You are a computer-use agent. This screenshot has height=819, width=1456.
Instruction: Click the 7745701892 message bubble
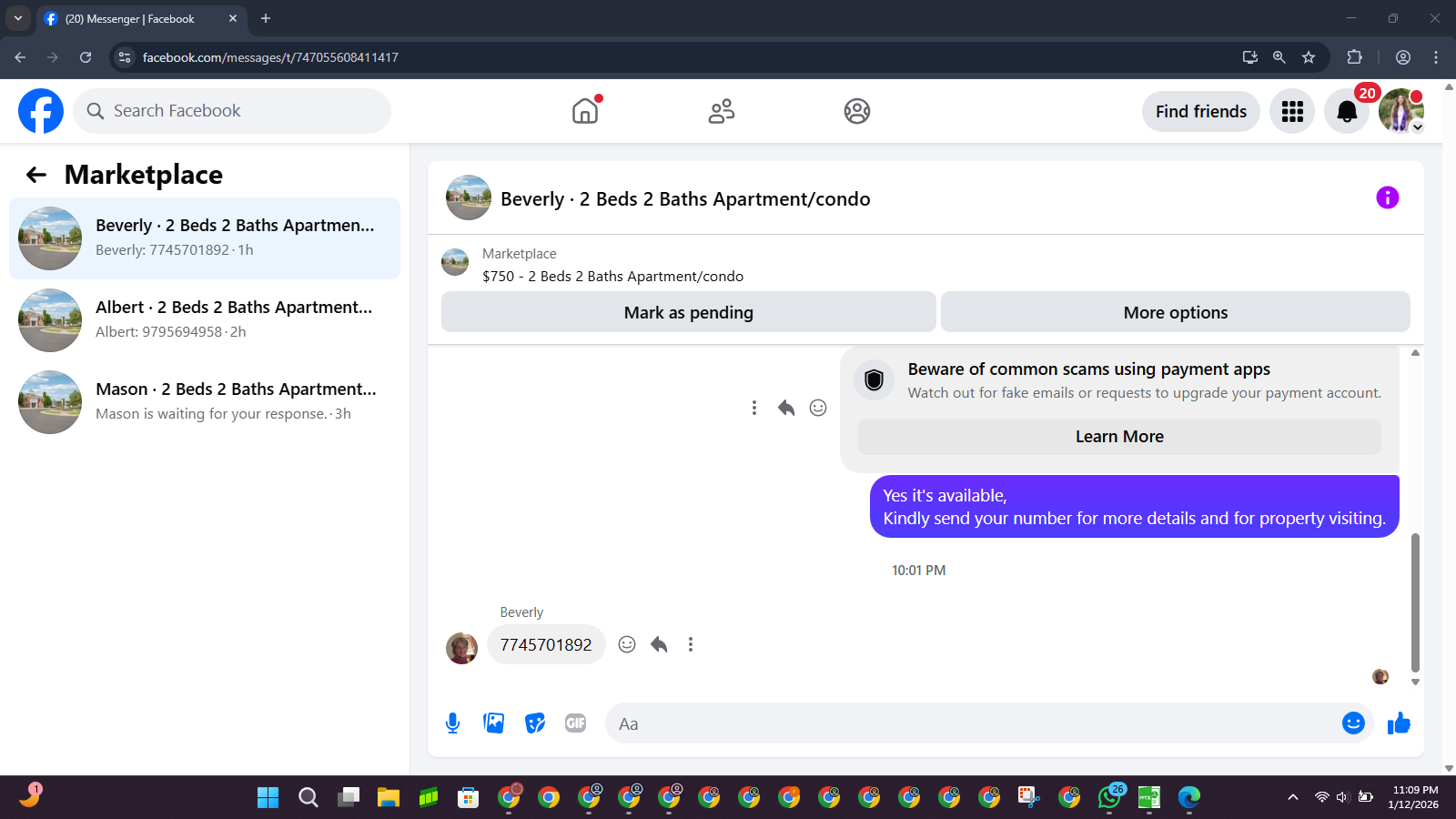click(x=546, y=644)
